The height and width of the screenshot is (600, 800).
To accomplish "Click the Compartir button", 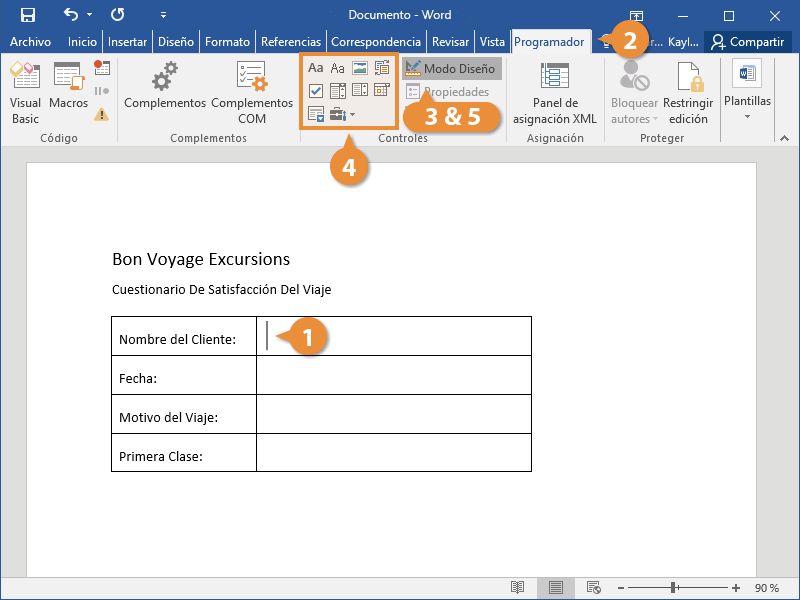I will coord(747,42).
